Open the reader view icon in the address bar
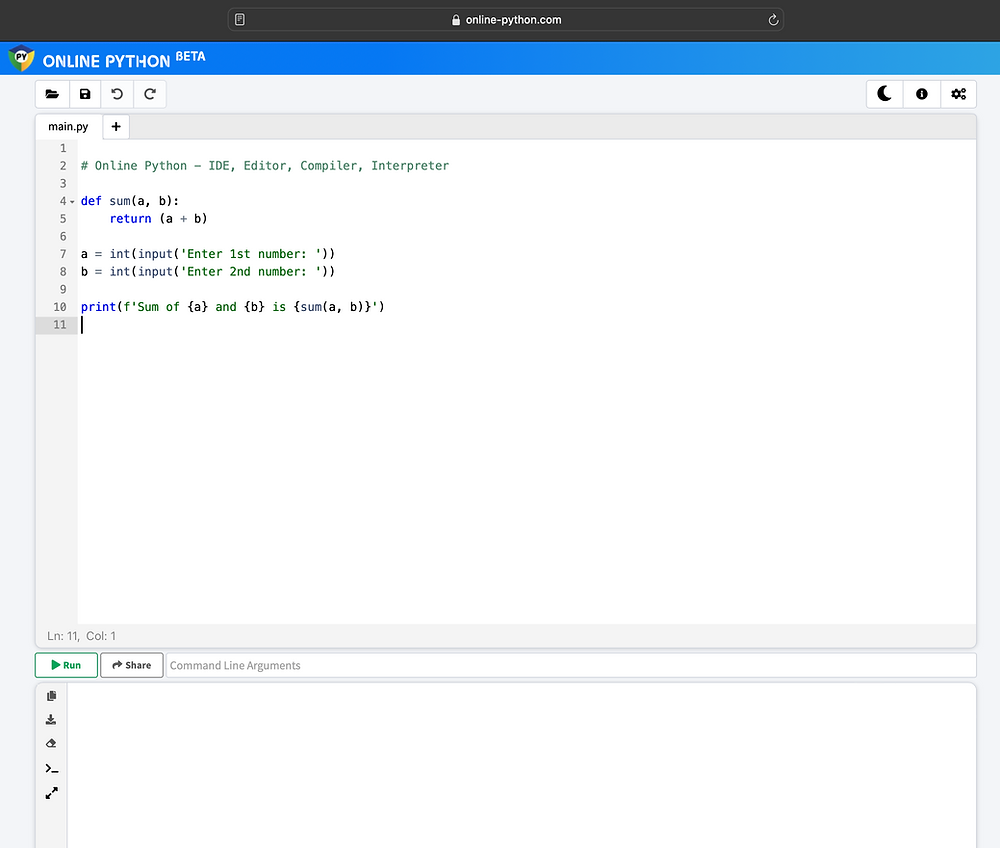Image resolution: width=1000 pixels, height=848 pixels. tap(240, 20)
